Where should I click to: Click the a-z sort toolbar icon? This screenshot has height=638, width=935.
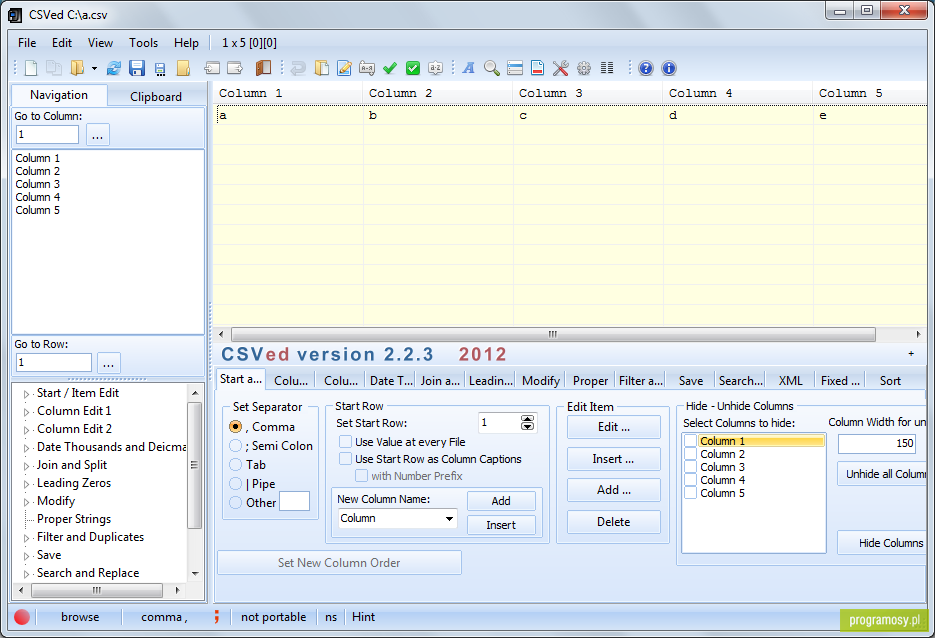(436, 68)
